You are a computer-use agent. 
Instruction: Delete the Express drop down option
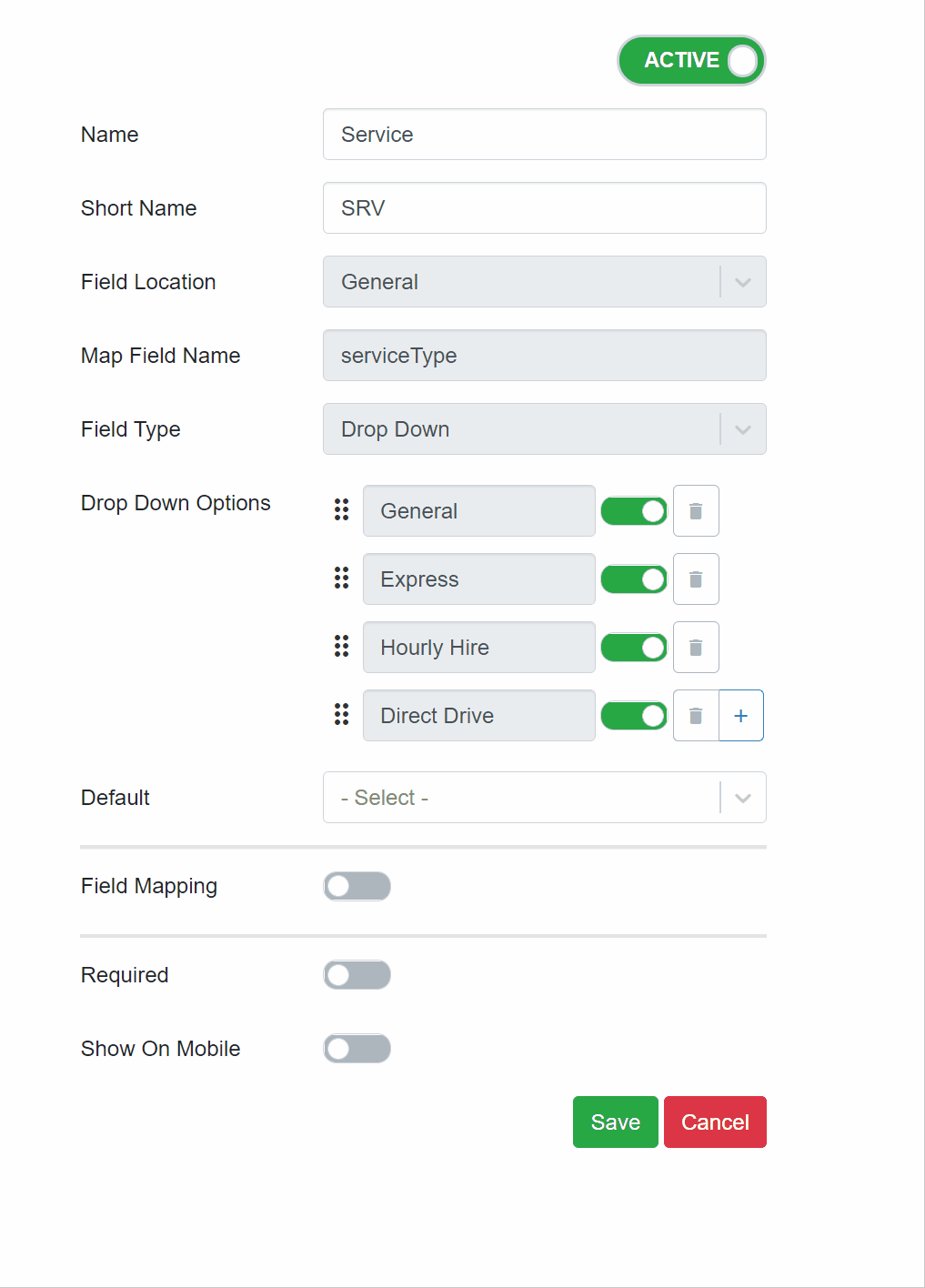696,579
